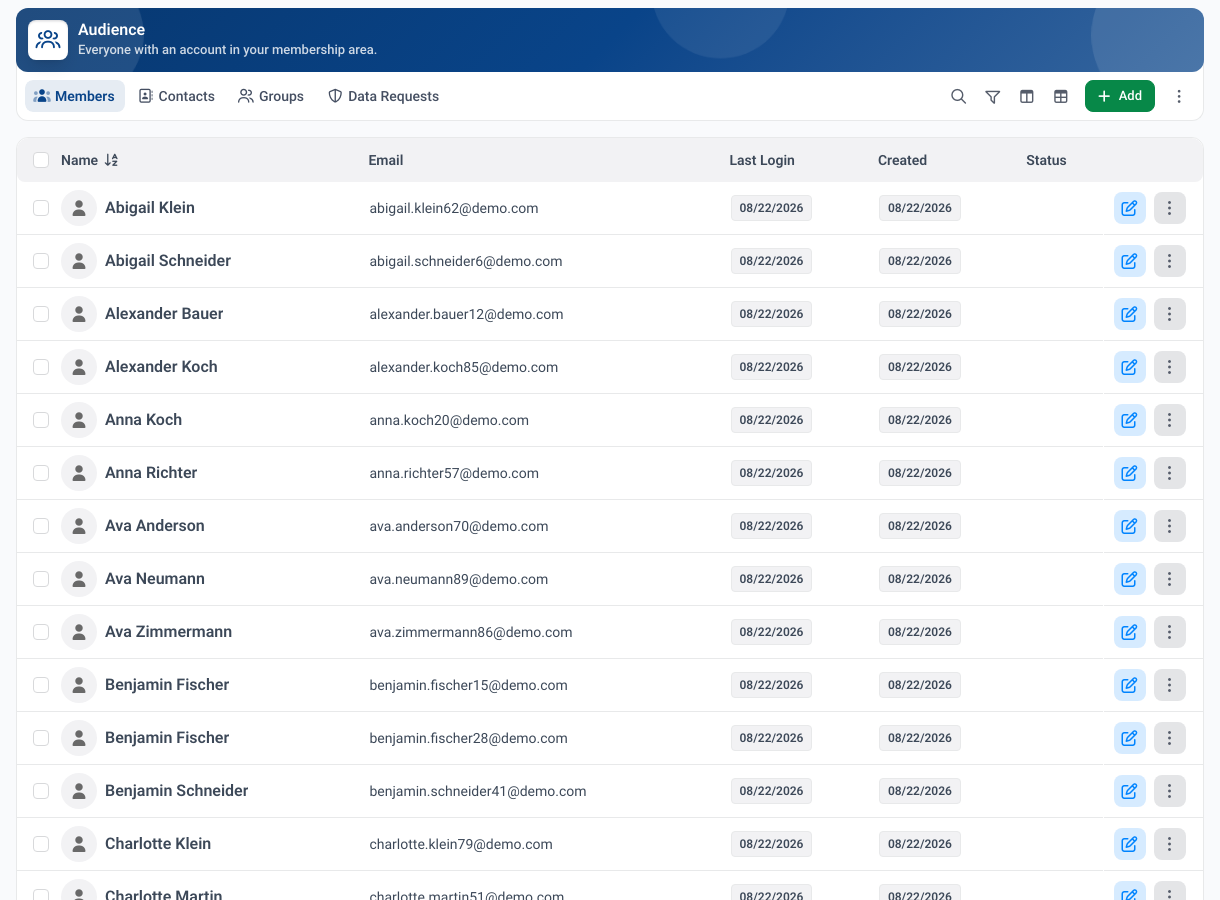The height and width of the screenshot is (900, 1220).
Task: Open more actions for Abigail Klein
Action: tap(1170, 208)
